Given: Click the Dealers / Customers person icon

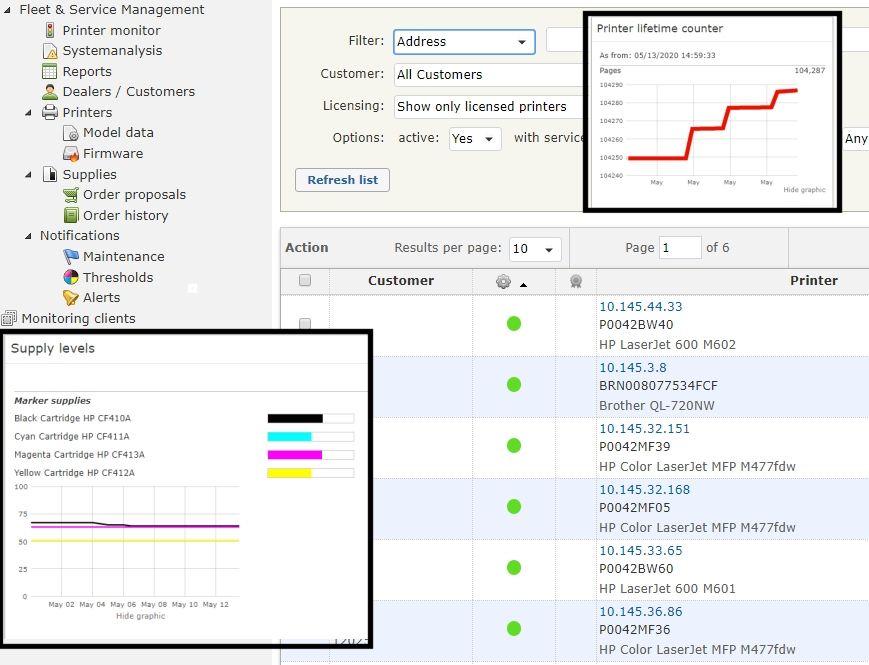Looking at the screenshot, I should [50, 92].
